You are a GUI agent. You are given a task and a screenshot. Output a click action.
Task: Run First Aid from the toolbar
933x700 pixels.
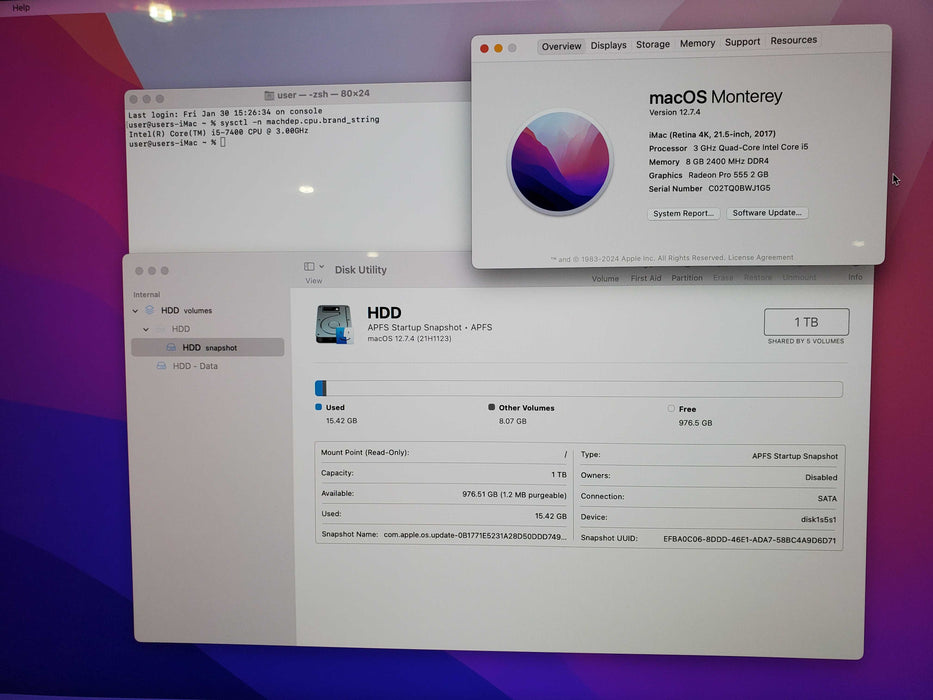tap(646, 278)
